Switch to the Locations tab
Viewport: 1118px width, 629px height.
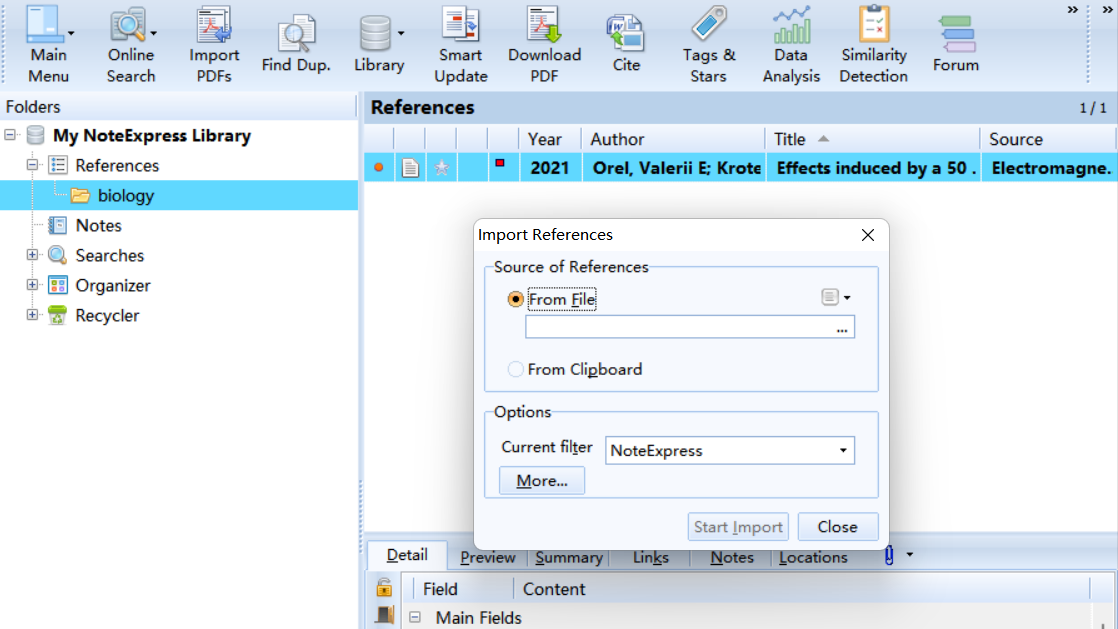click(x=813, y=558)
